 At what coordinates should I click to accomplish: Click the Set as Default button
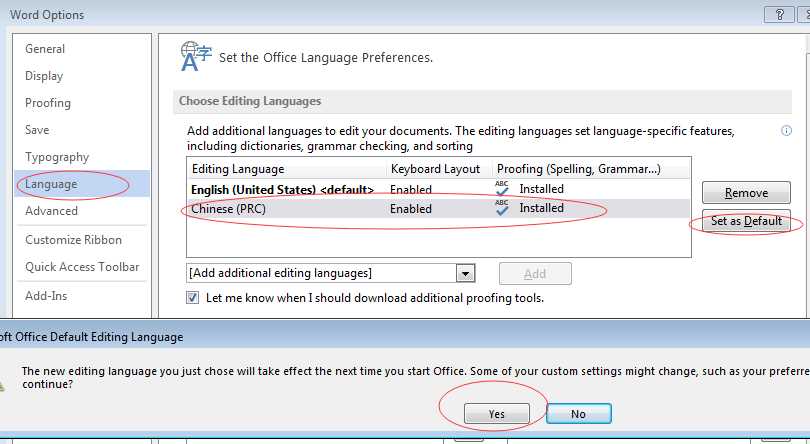[x=746, y=221]
